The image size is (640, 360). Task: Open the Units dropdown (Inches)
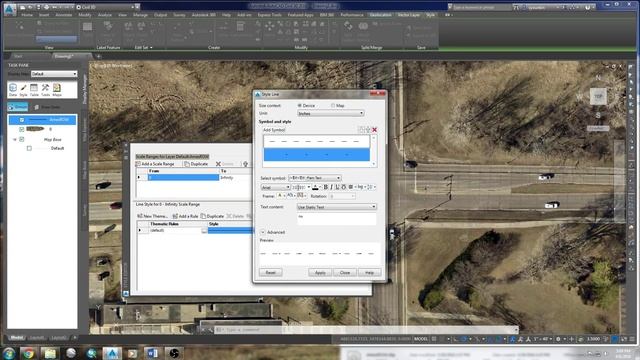tap(331, 113)
